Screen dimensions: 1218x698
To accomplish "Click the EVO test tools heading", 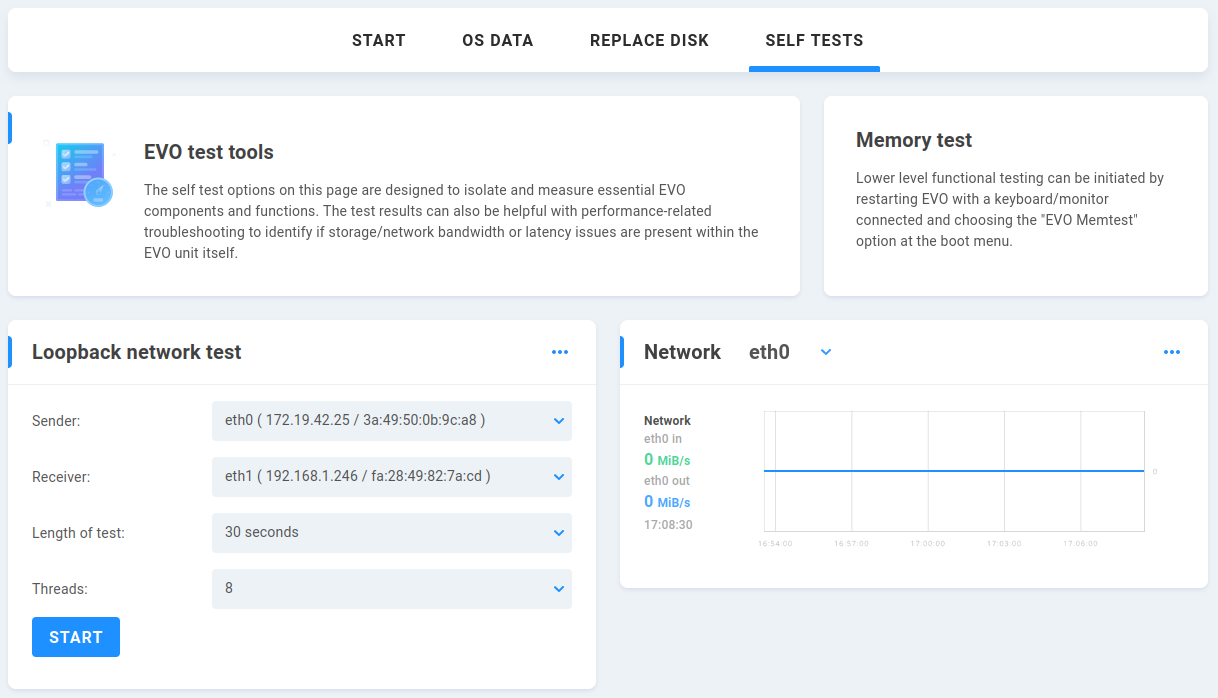I will (x=209, y=152).
